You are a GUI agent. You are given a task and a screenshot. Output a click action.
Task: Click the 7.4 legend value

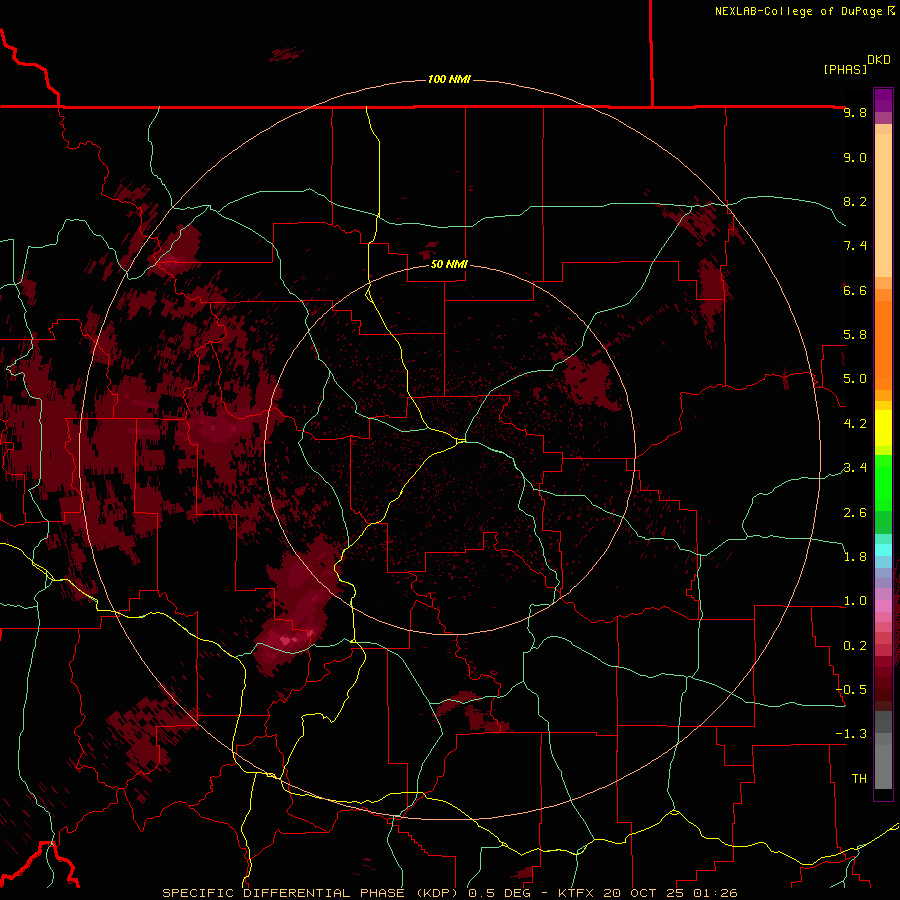pyautogui.click(x=855, y=246)
